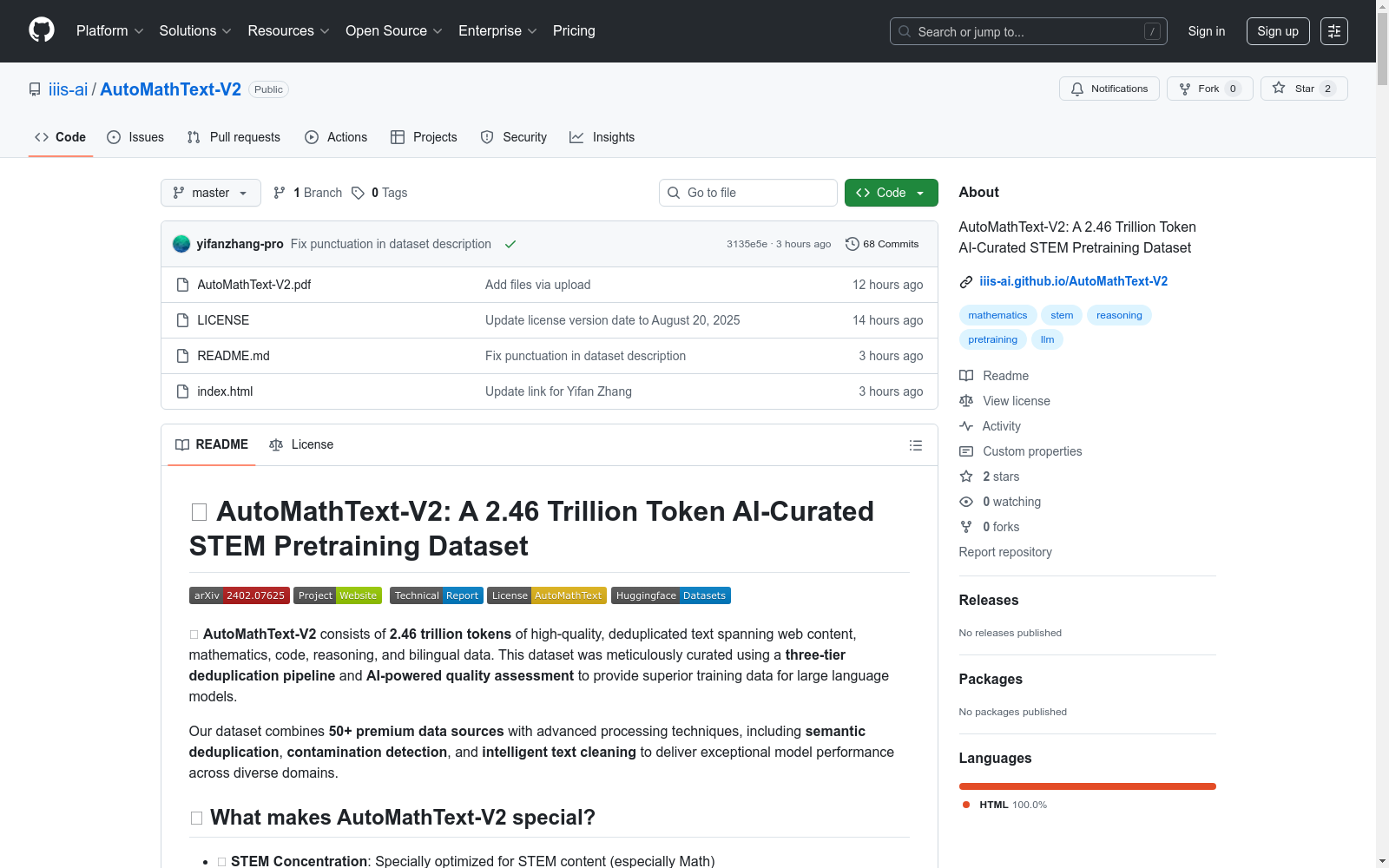Click the Custom properties note icon
Viewport: 1389px width, 868px height.
(966, 451)
